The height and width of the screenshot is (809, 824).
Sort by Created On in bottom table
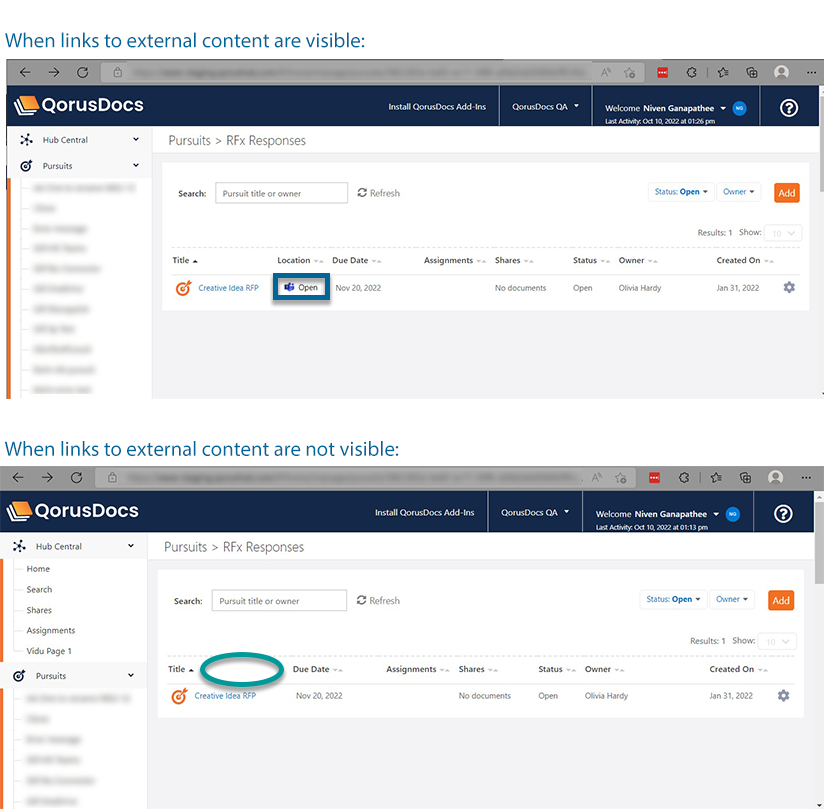pos(738,669)
